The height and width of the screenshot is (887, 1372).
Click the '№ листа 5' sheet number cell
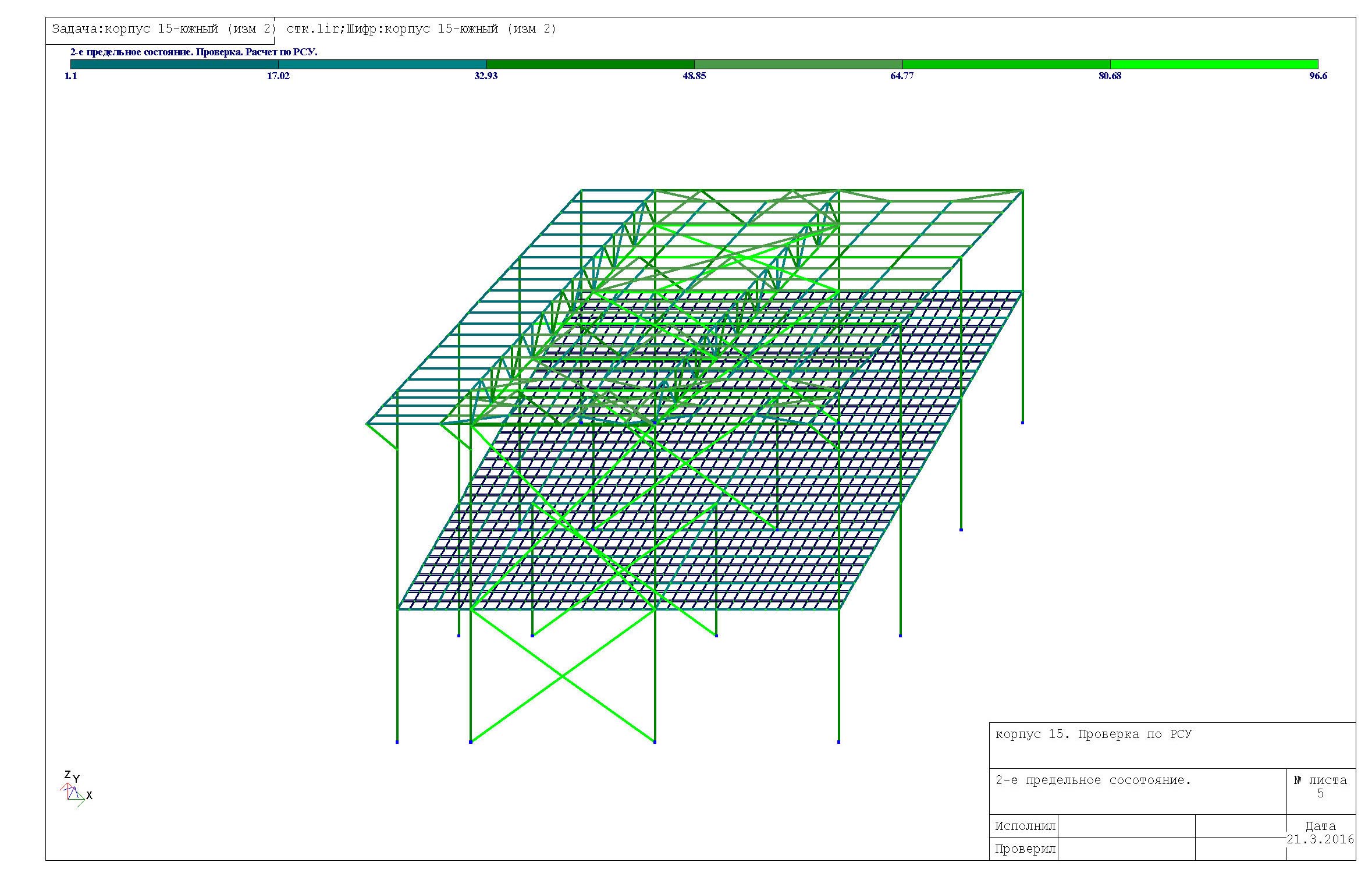pyautogui.click(x=1320, y=786)
